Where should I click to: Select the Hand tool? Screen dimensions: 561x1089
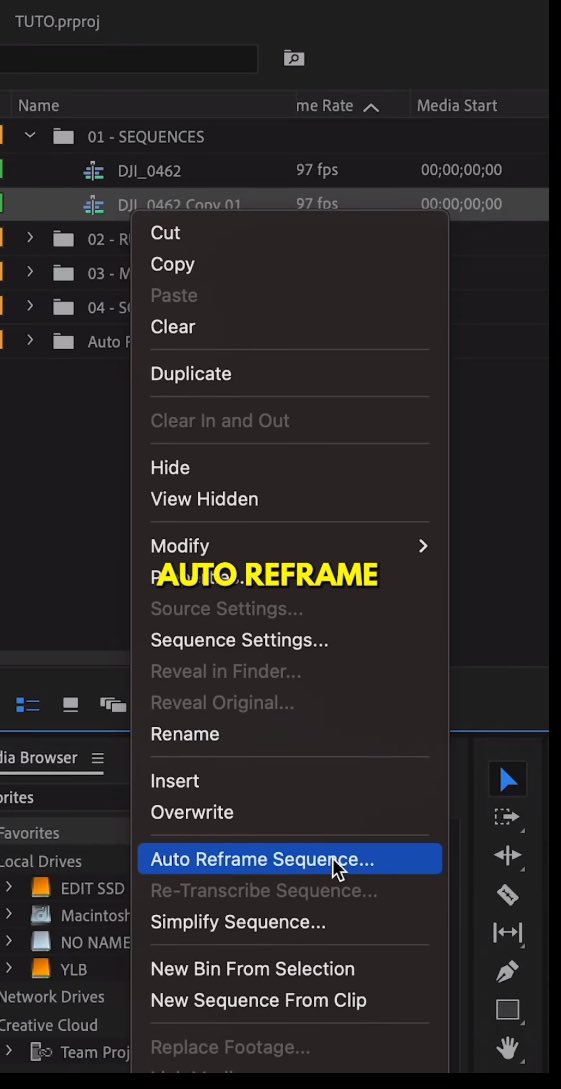click(x=508, y=1047)
